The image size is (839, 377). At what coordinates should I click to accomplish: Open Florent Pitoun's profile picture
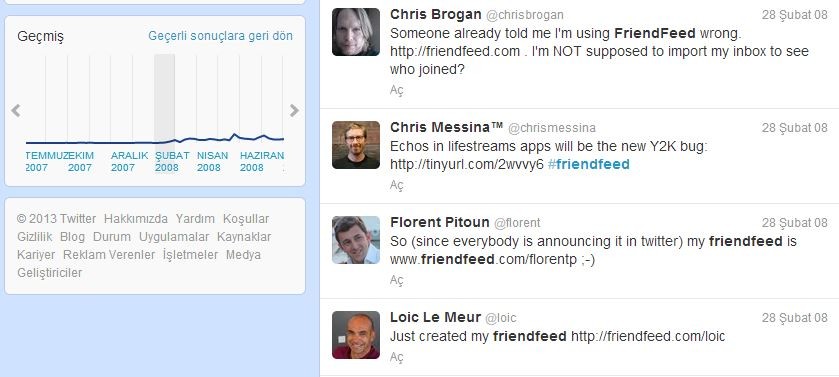[356, 240]
